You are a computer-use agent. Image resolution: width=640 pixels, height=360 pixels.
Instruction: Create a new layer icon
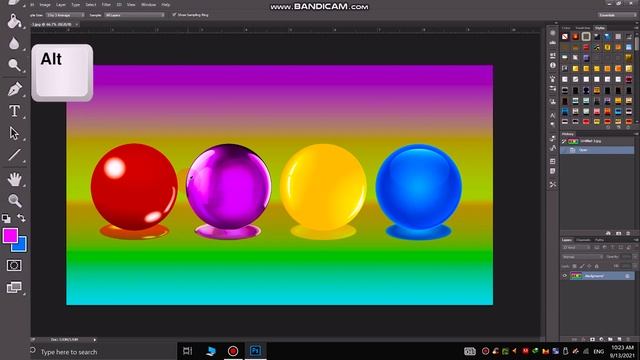click(x=619, y=339)
